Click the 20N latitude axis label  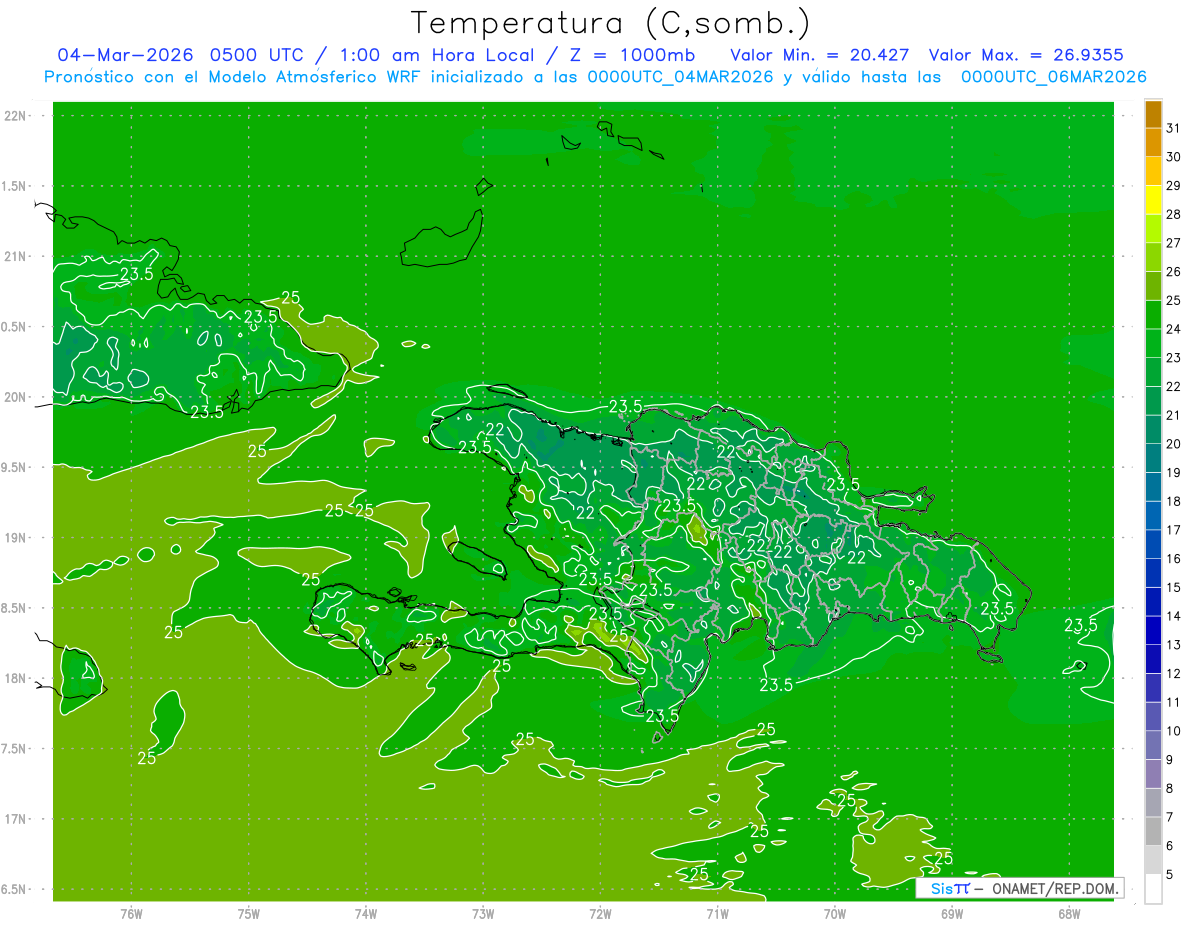pos(16,397)
